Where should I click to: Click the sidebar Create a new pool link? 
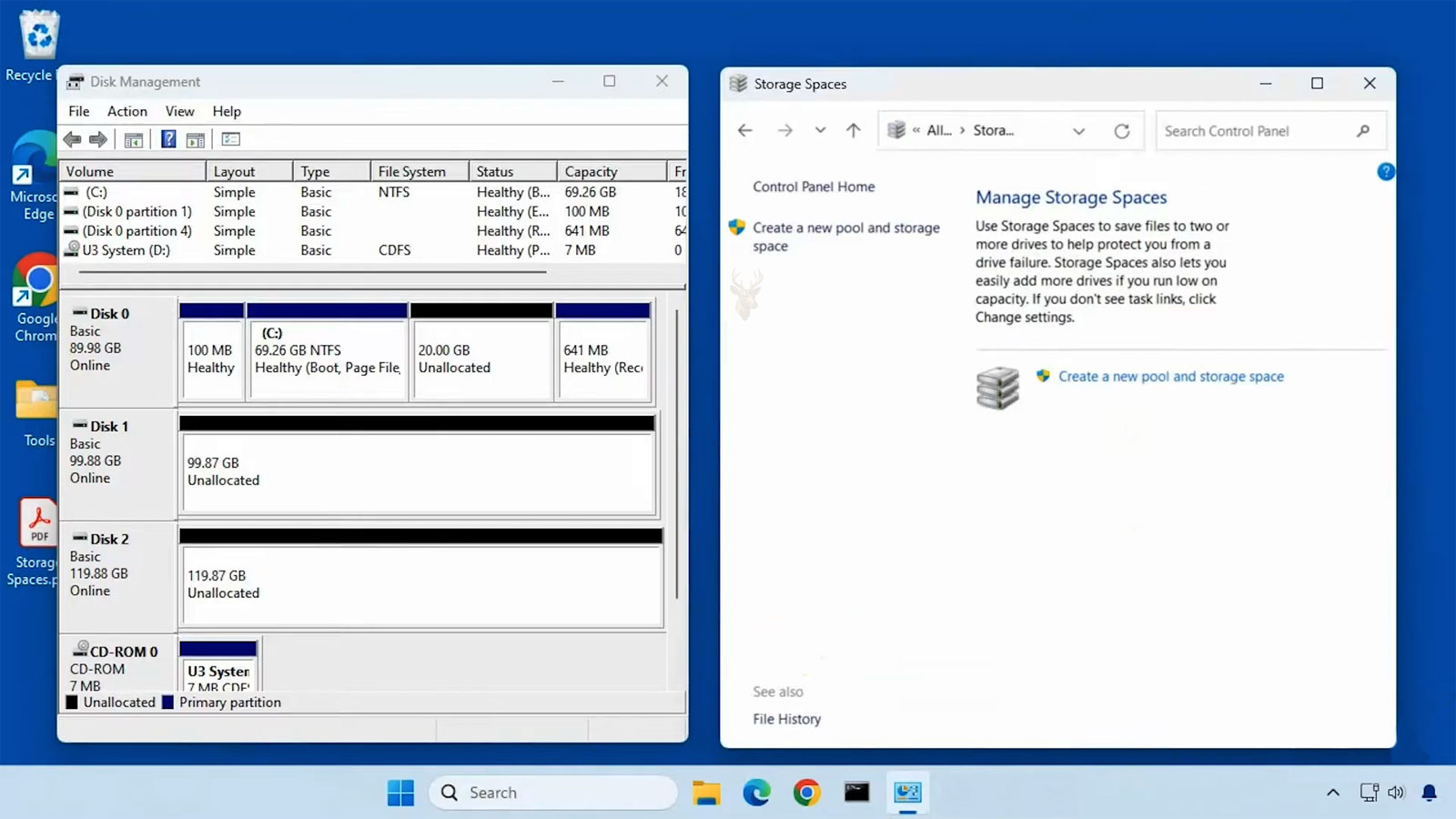845,237
